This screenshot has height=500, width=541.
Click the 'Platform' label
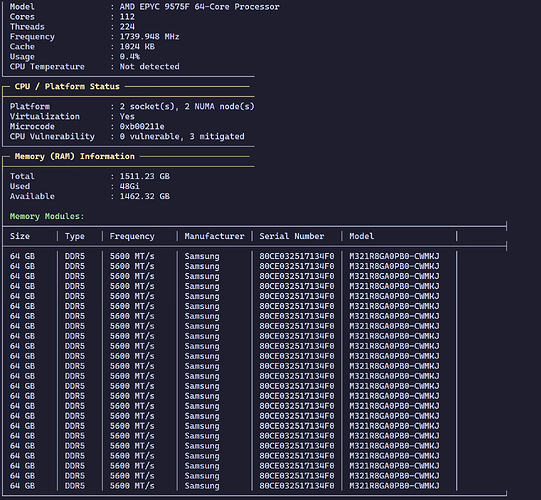pos(30,106)
